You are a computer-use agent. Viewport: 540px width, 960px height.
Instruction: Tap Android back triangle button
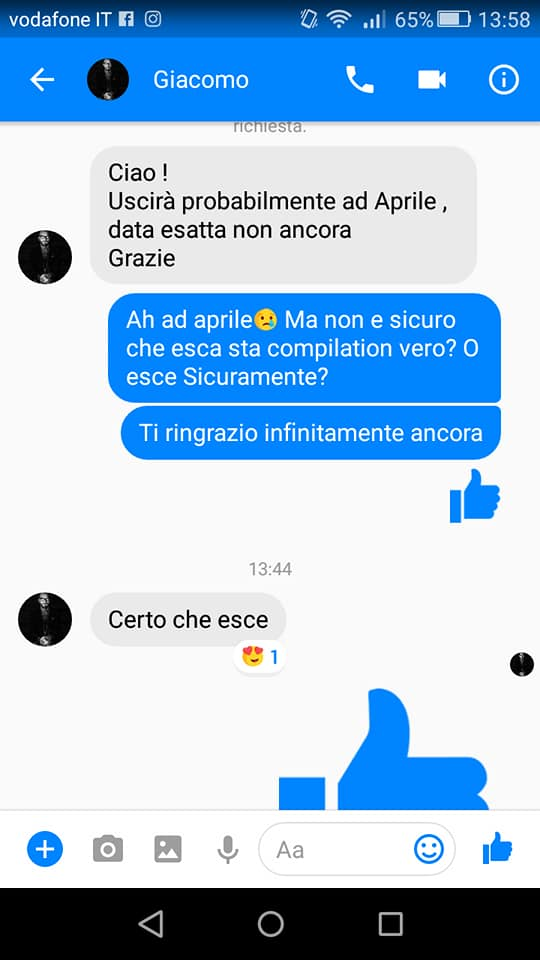click(x=151, y=923)
